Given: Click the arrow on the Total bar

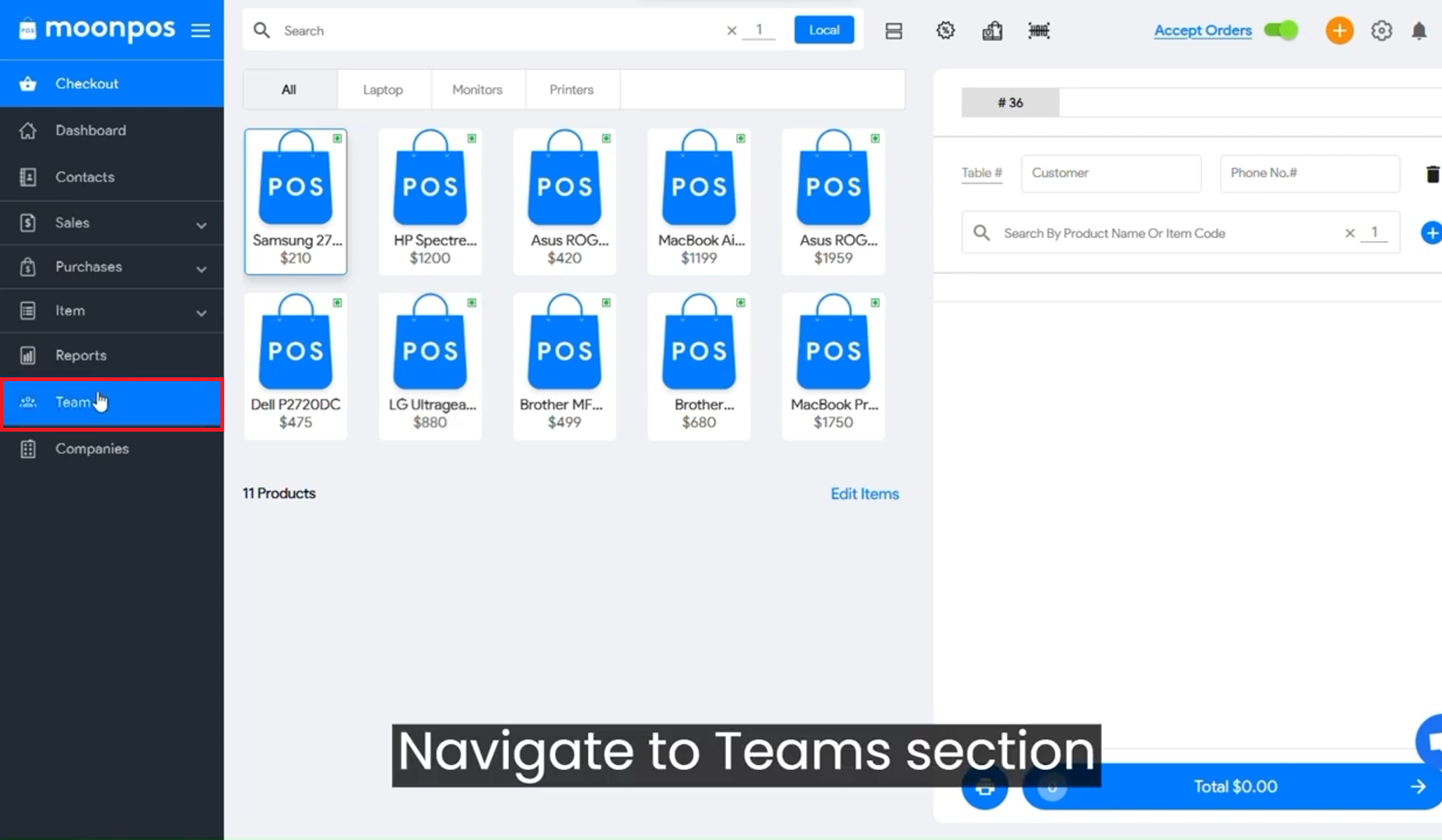Looking at the screenshot, I should (x=1418, y=787).
